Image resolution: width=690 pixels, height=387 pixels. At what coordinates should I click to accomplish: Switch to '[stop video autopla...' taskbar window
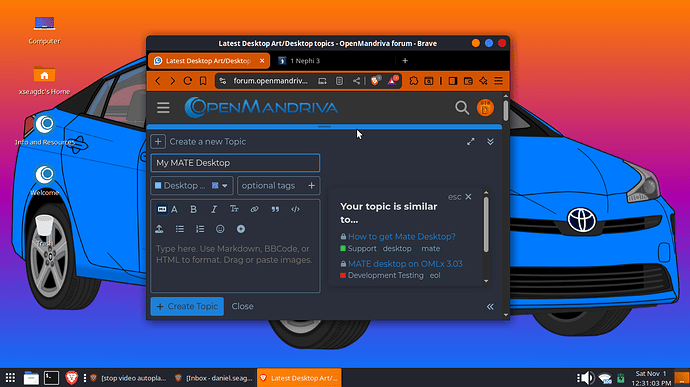pos(128,378)
